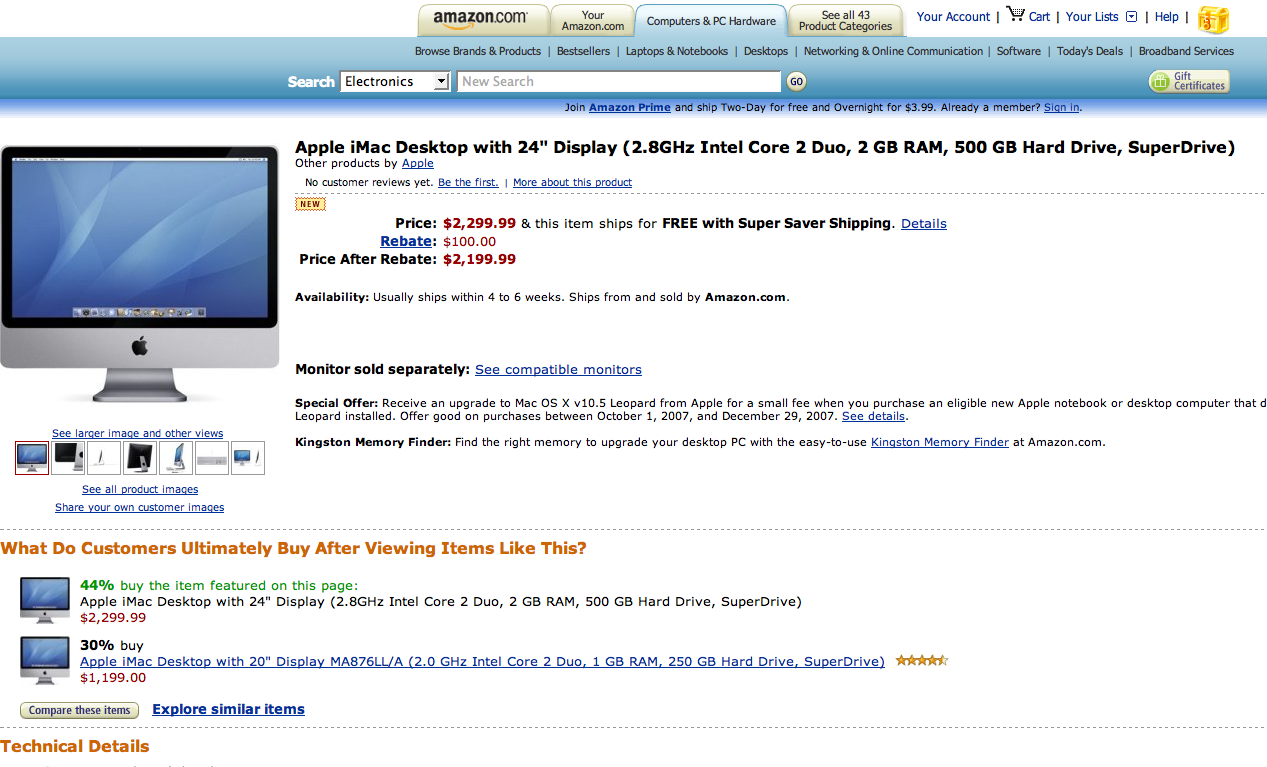Screen dimensions: 1267x767
Task: Select the angled iMac with keyboard thumbnail
Action: pos(176,458)
